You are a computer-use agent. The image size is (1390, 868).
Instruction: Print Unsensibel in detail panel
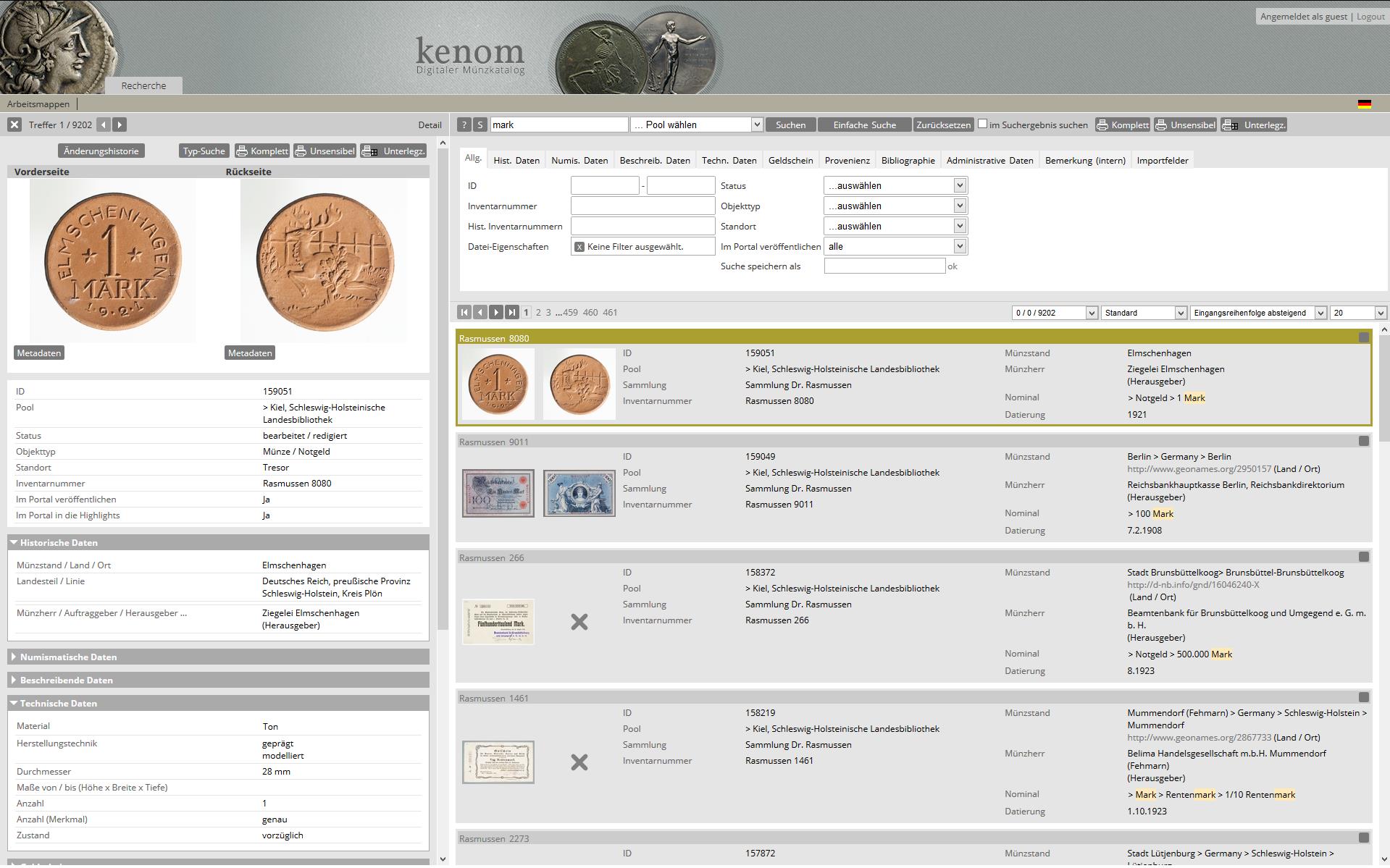coord(325,151)
